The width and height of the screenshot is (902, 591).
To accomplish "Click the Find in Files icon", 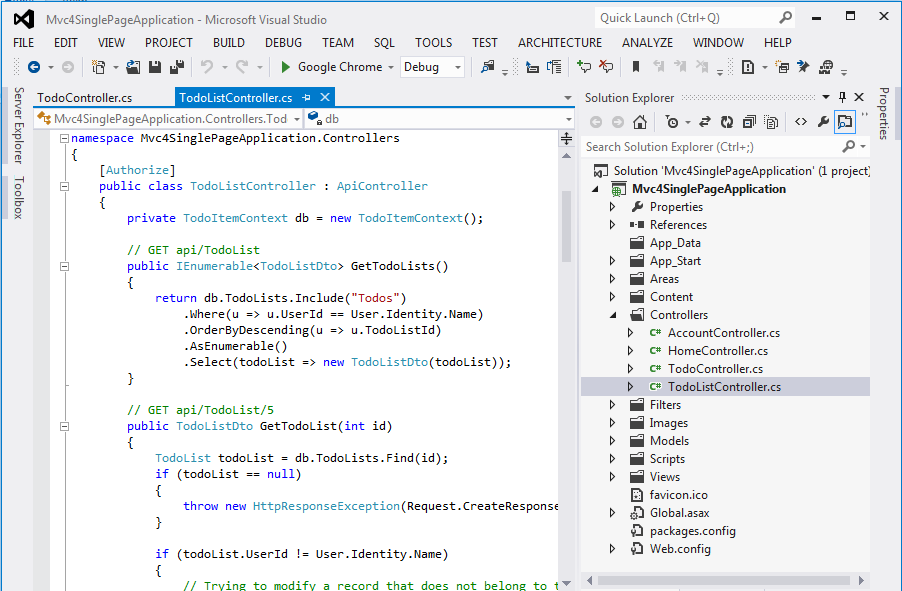I will [487, 67].
